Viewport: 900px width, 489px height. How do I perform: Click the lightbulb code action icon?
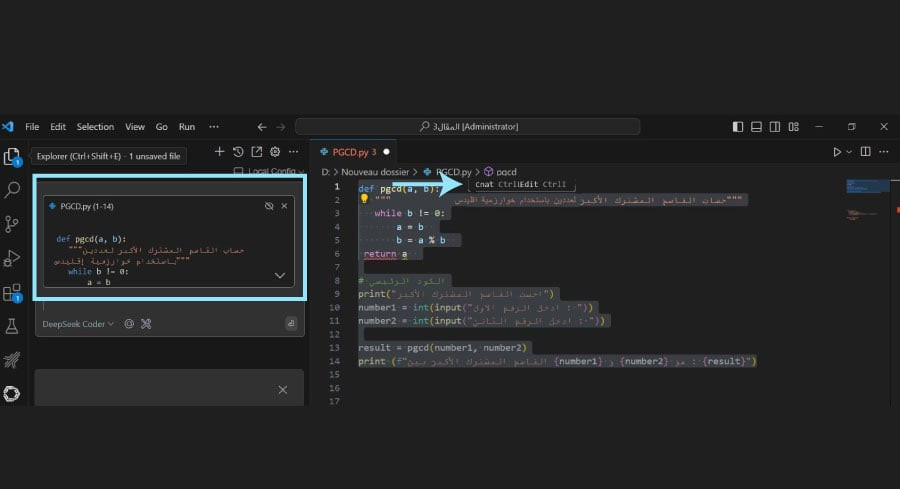coord(364,199)
